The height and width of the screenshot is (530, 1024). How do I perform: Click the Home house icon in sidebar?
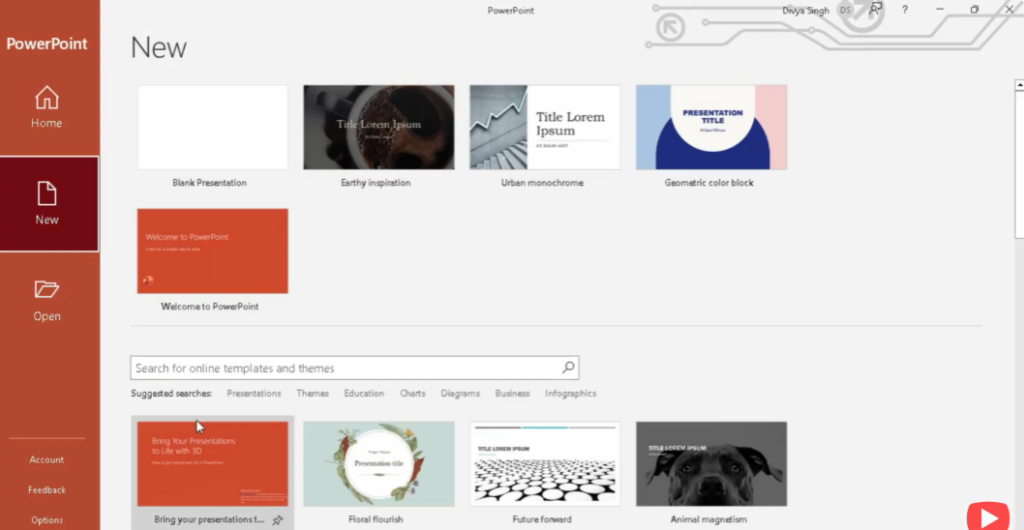coord(46,97)
